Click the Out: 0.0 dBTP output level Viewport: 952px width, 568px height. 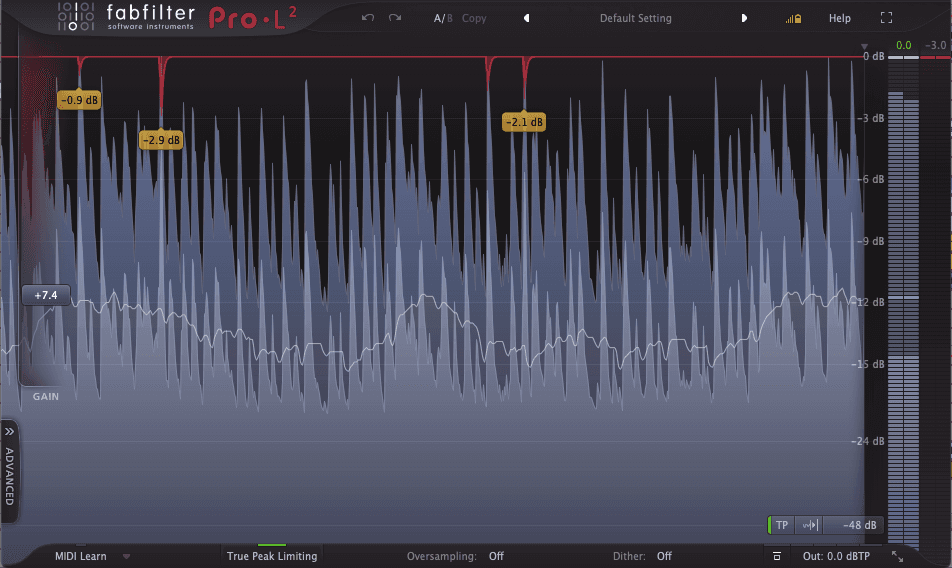(x=836, y=556)
